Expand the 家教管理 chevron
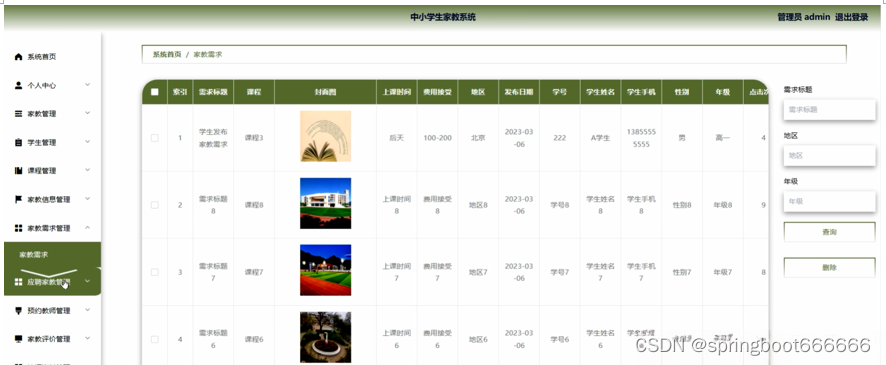Image resolution: width=886 pixels, height=365 pixels. tap(88, 113)
